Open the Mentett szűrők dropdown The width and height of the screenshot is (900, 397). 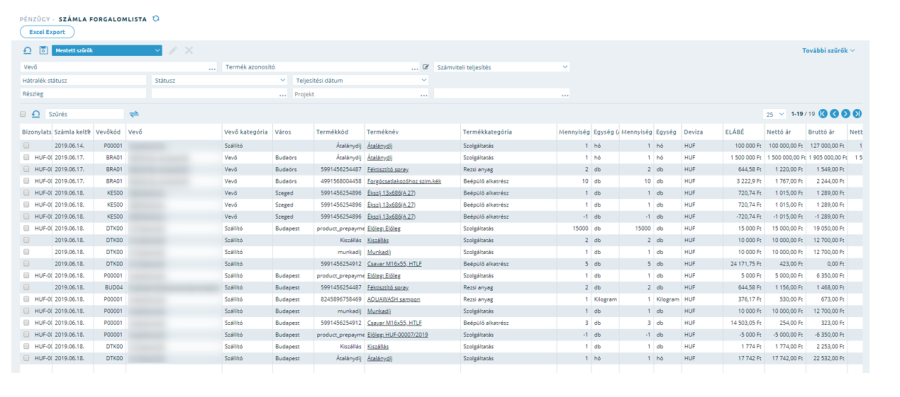point(107,50)
